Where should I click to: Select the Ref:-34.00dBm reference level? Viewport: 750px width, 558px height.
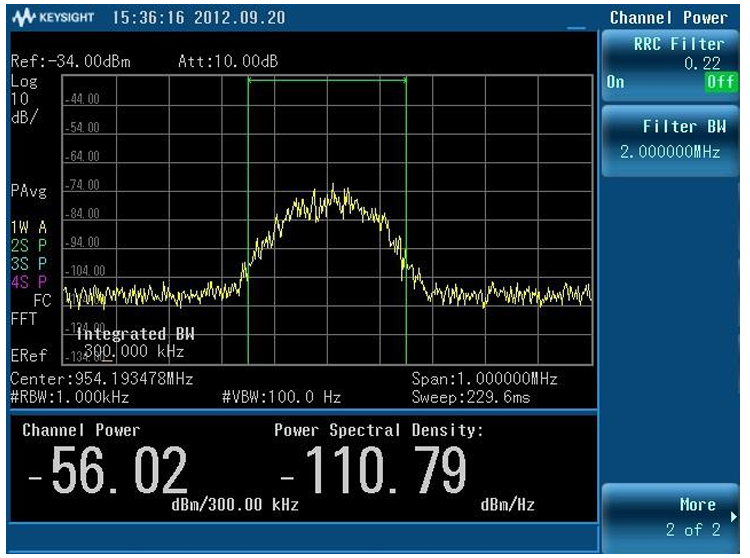[70, 62]
